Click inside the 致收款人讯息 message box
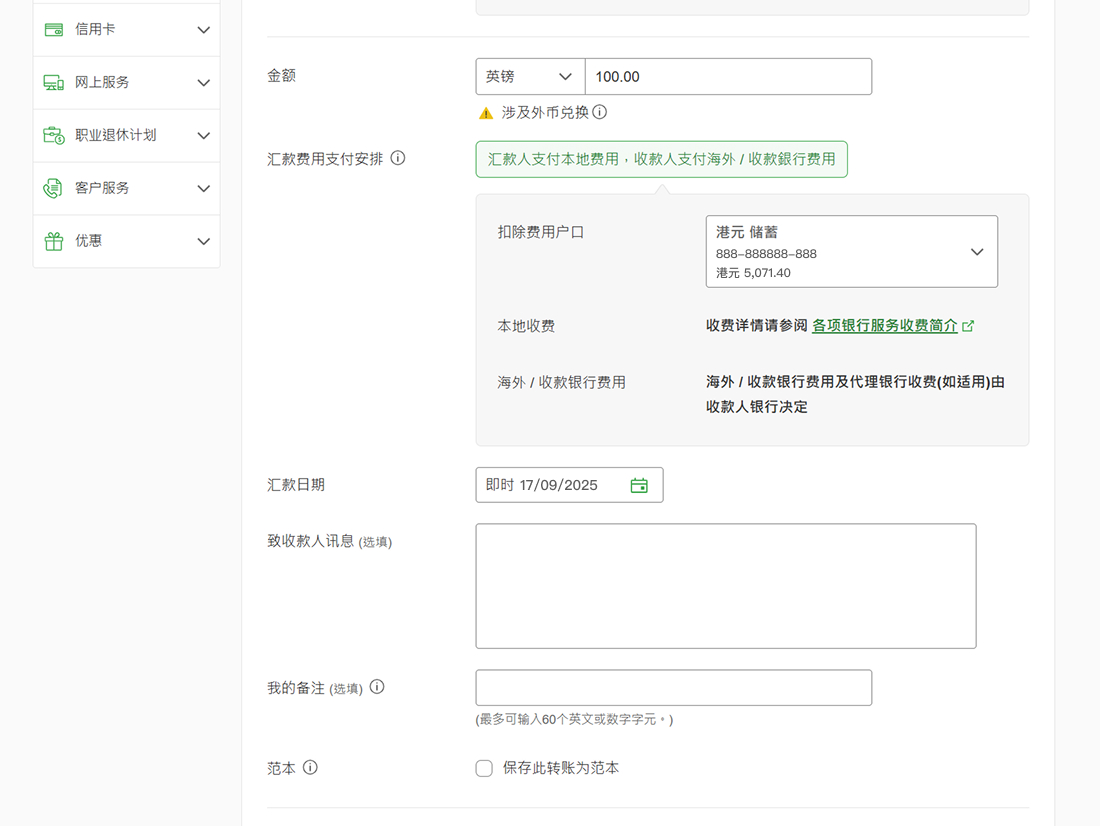The height and width of the screenshot is (826, 1100). click(x=725, y=585)
